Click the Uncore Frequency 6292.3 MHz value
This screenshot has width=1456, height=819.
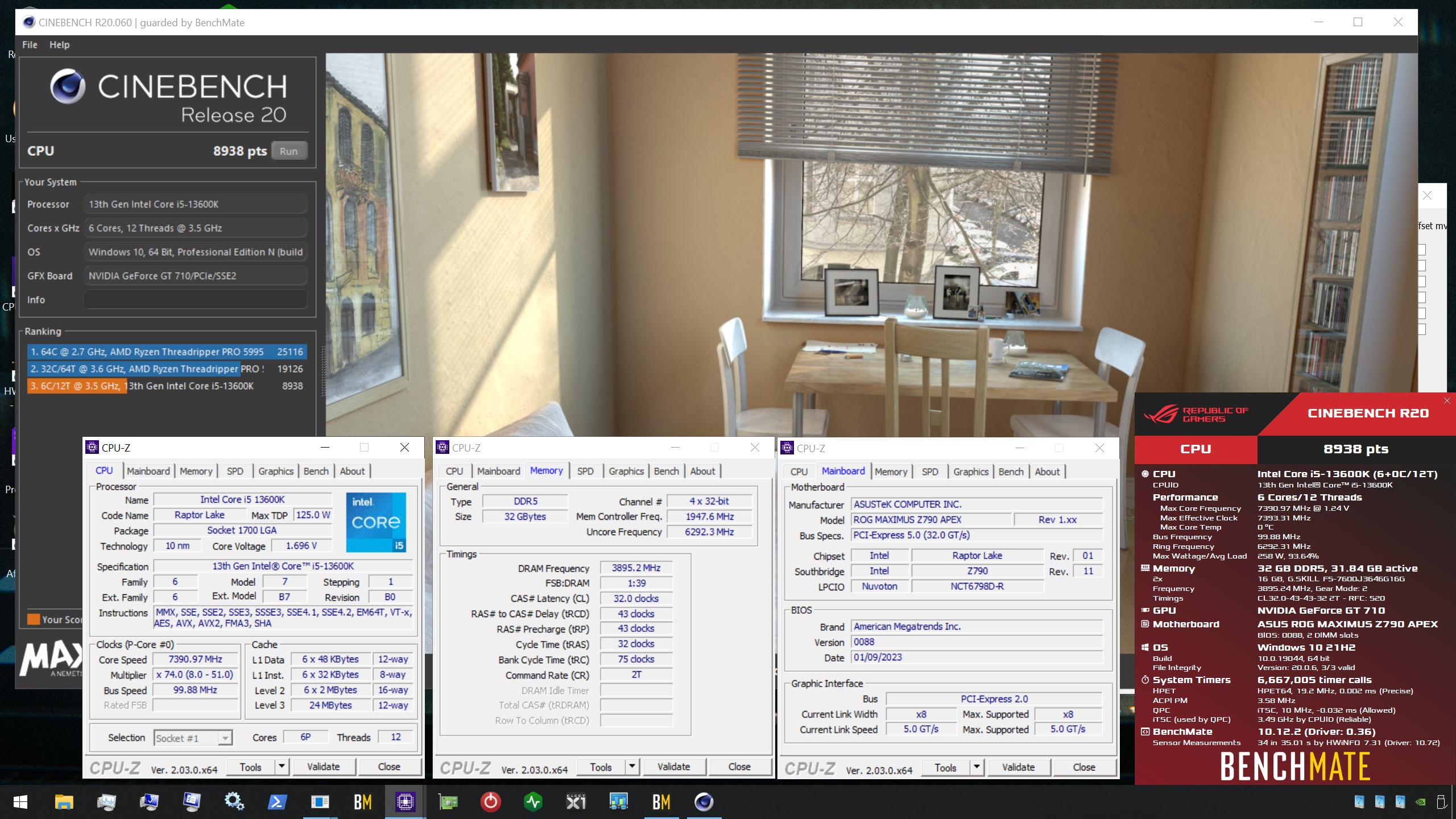click(x=709, y=532)
